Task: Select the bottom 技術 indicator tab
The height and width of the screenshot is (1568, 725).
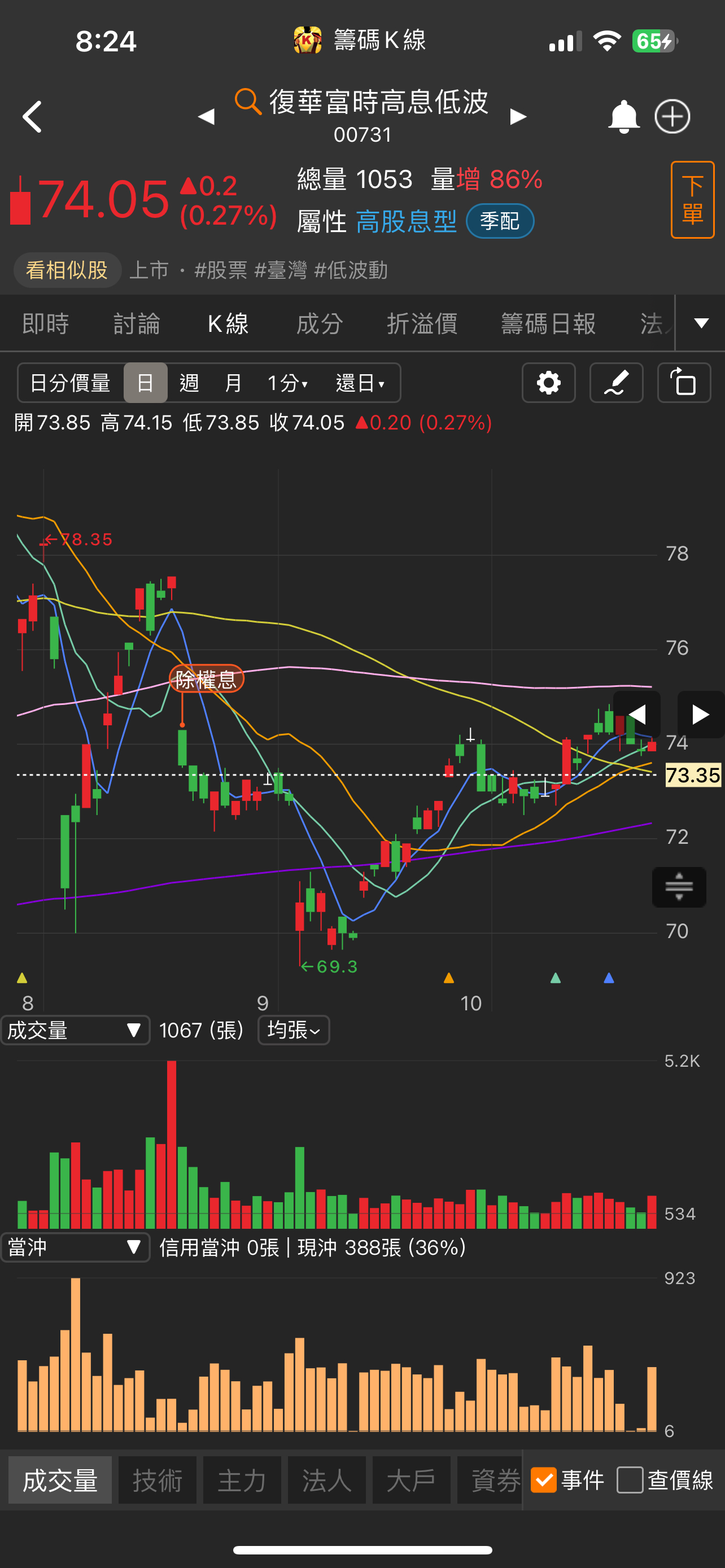Action: (157, 1480)
